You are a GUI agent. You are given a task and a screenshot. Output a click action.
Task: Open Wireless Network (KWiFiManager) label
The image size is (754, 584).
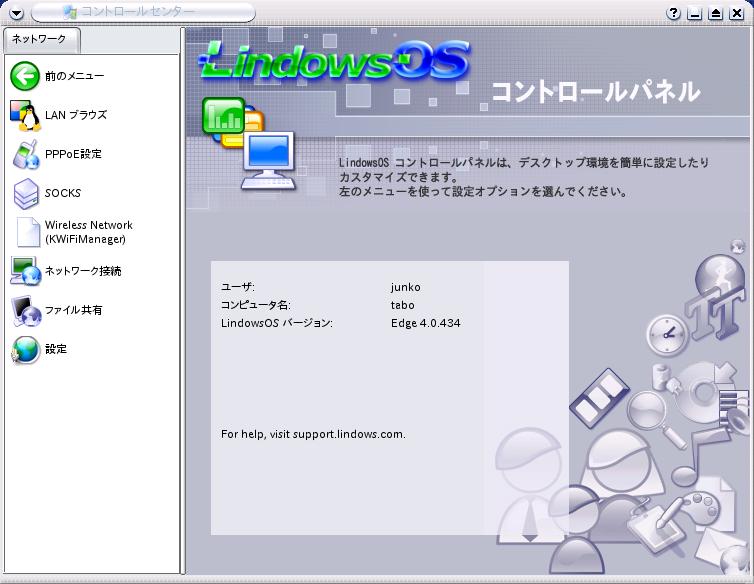(x=88, y=232)
